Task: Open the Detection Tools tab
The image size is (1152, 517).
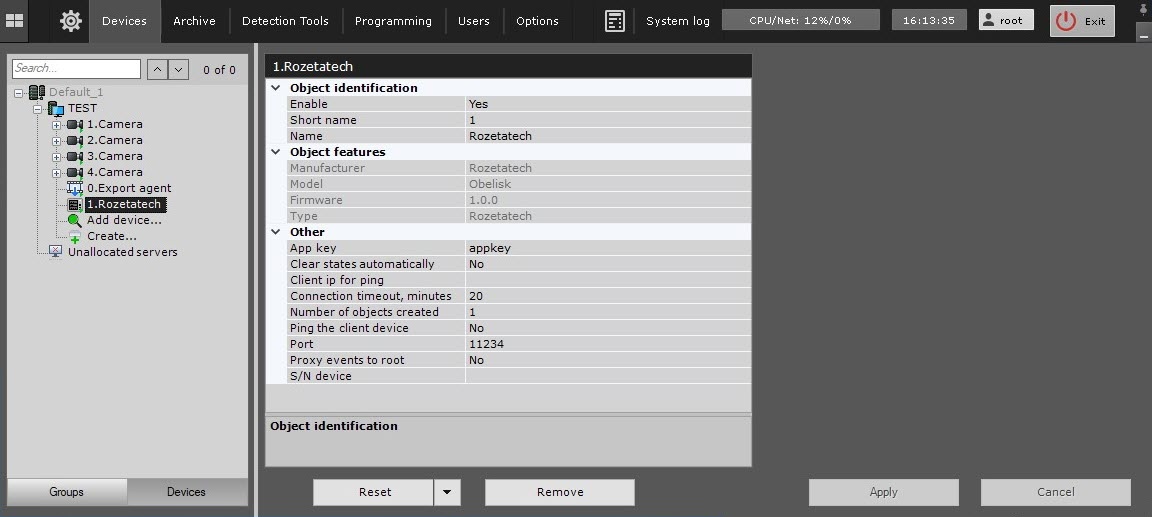Action: click(x=285, y=21)
